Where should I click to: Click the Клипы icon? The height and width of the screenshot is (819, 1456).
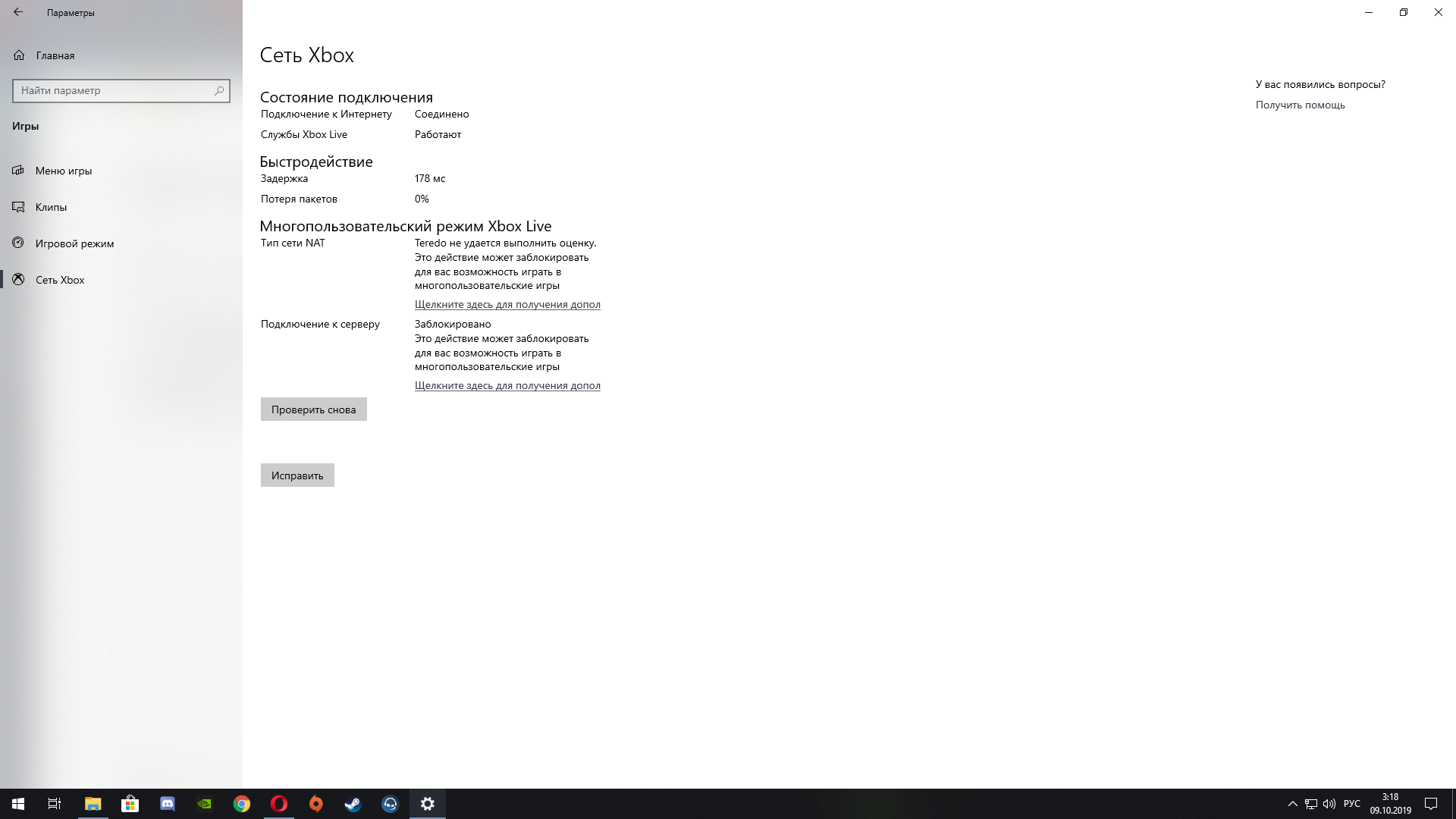[18, 207]
